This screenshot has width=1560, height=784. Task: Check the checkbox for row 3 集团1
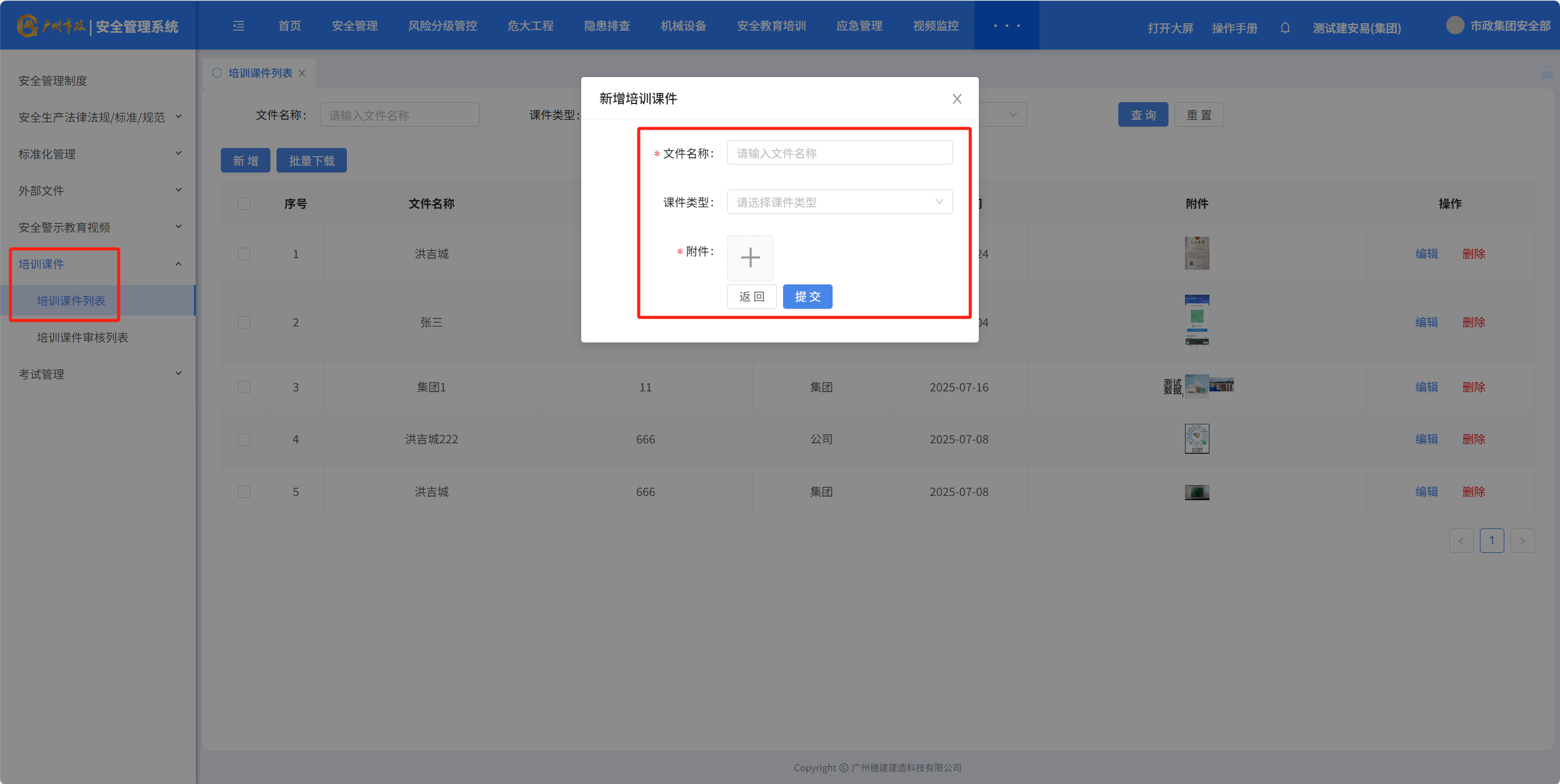[x=244, y=387]
